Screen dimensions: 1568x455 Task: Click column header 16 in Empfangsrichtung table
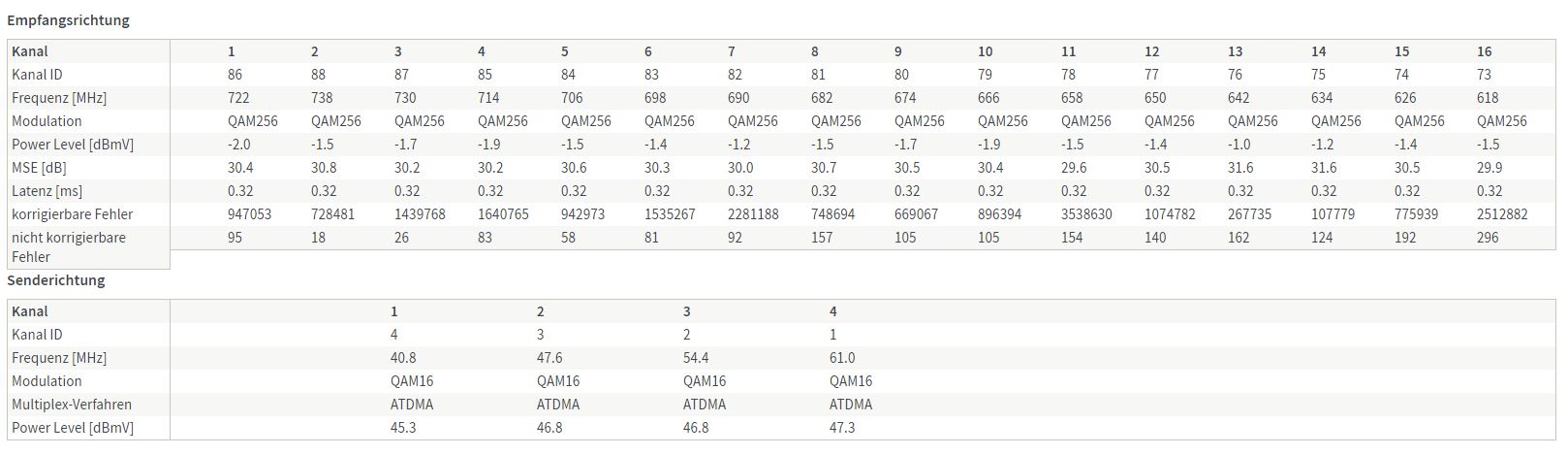[1485, 51]
